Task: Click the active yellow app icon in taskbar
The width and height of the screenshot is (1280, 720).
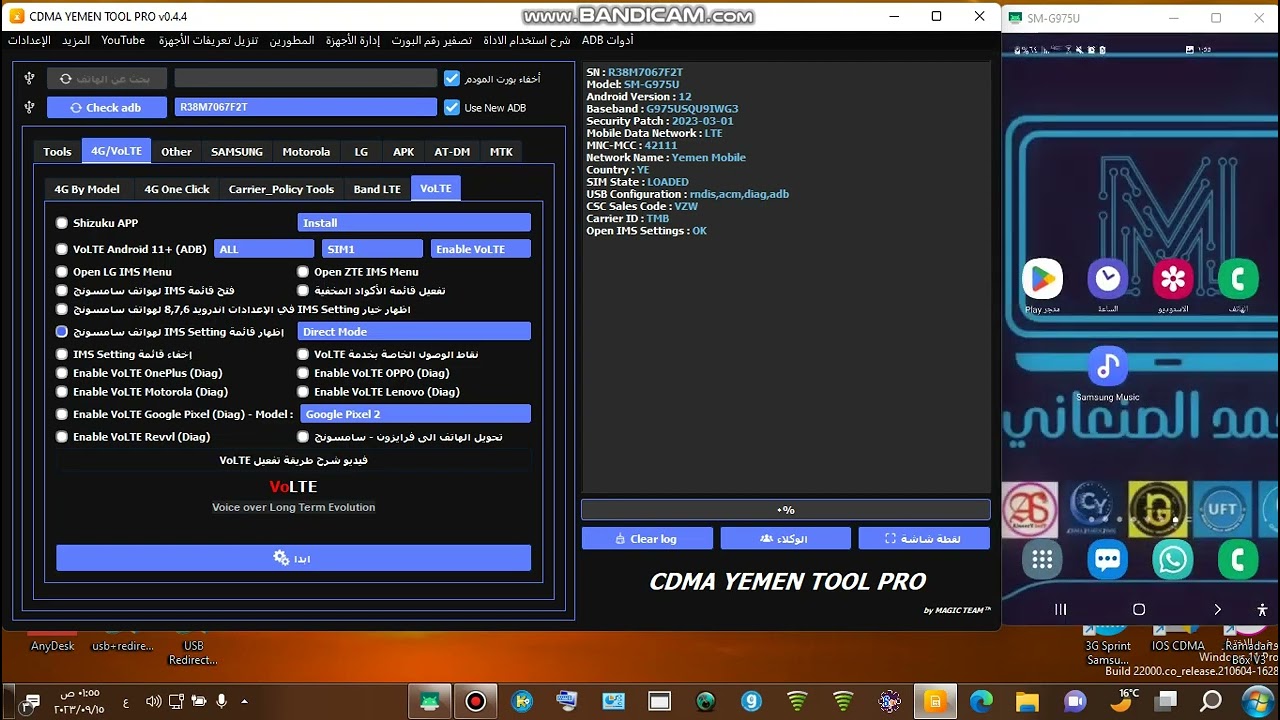Action: tap(935, 702)
